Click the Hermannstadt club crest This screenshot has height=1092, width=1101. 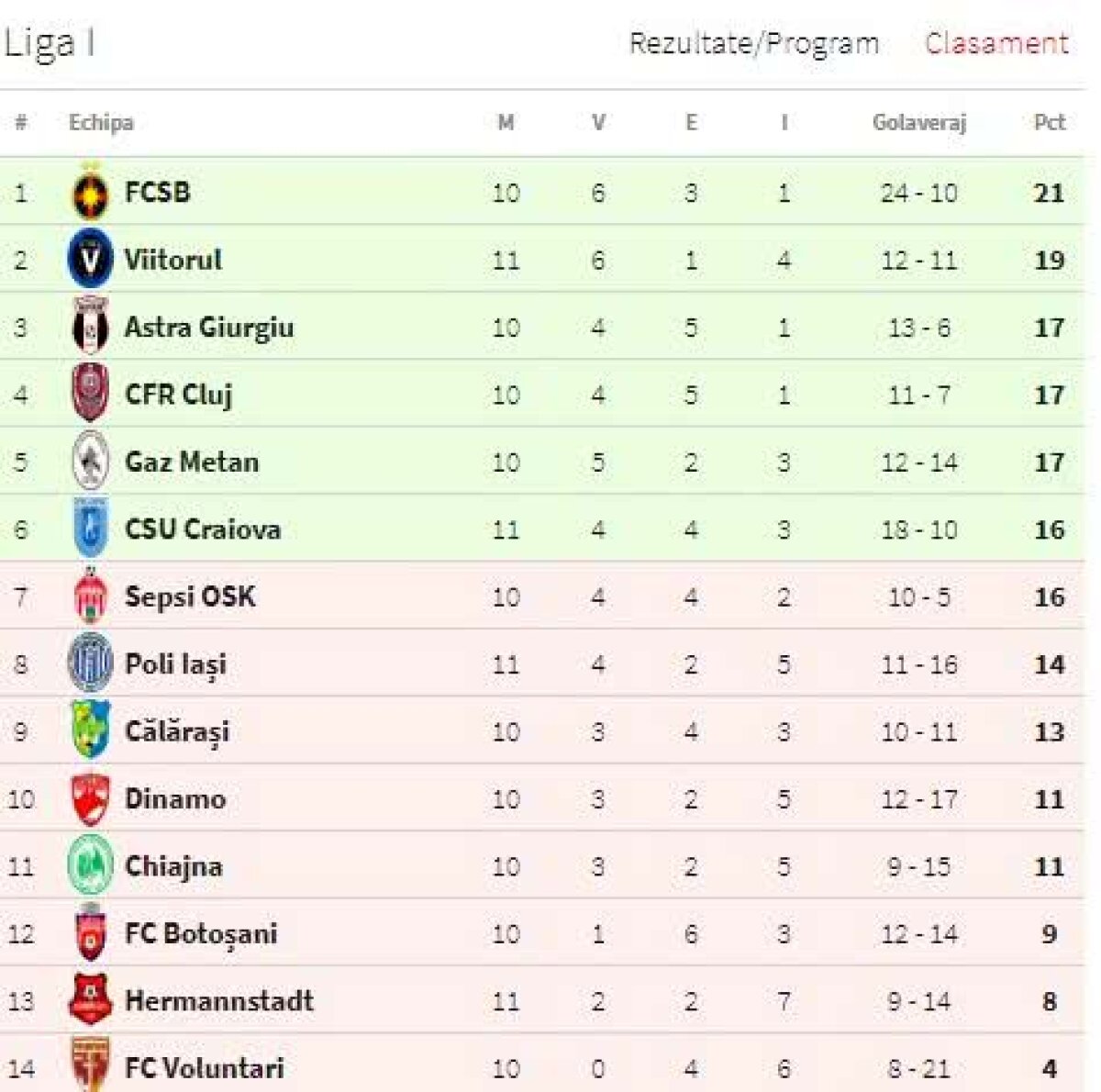pos(91,1000)
